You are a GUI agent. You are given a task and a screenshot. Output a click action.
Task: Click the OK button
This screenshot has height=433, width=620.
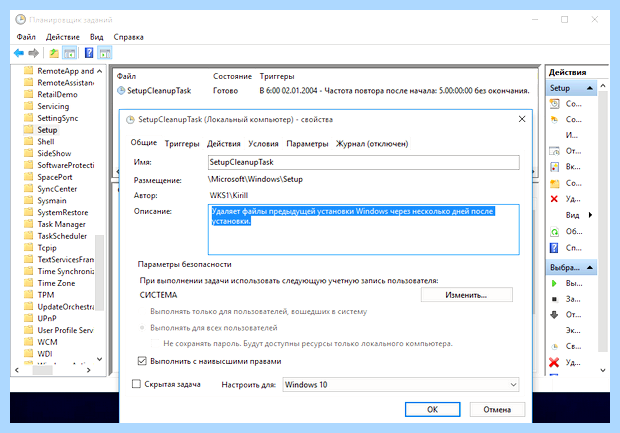point(433,409)
